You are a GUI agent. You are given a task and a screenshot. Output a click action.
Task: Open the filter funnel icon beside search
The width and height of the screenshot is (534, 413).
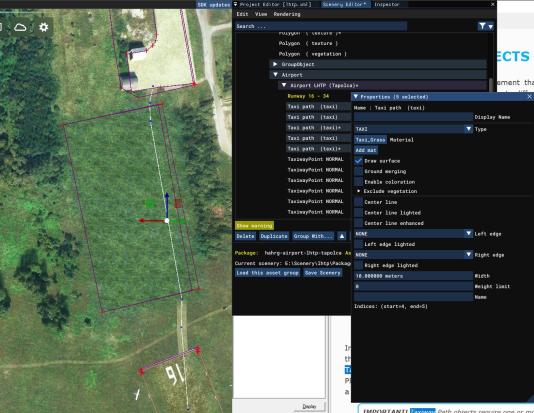click(x=482, y=26)
